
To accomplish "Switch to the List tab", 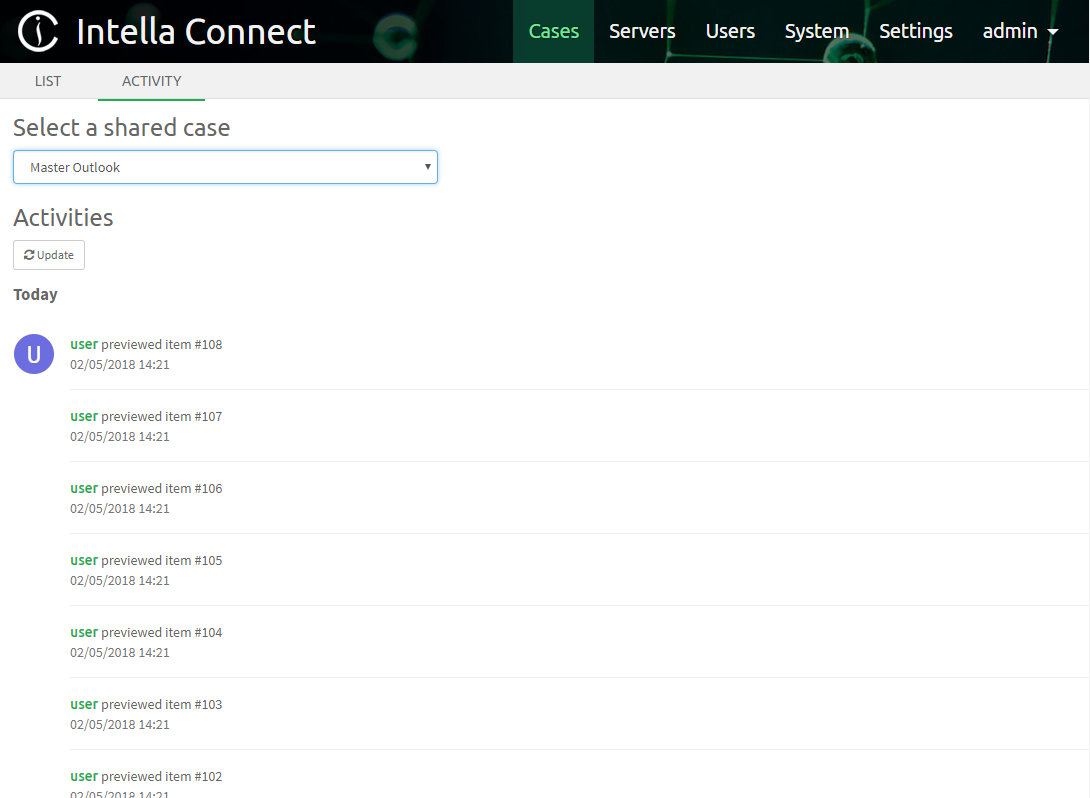I will [48, 81].
